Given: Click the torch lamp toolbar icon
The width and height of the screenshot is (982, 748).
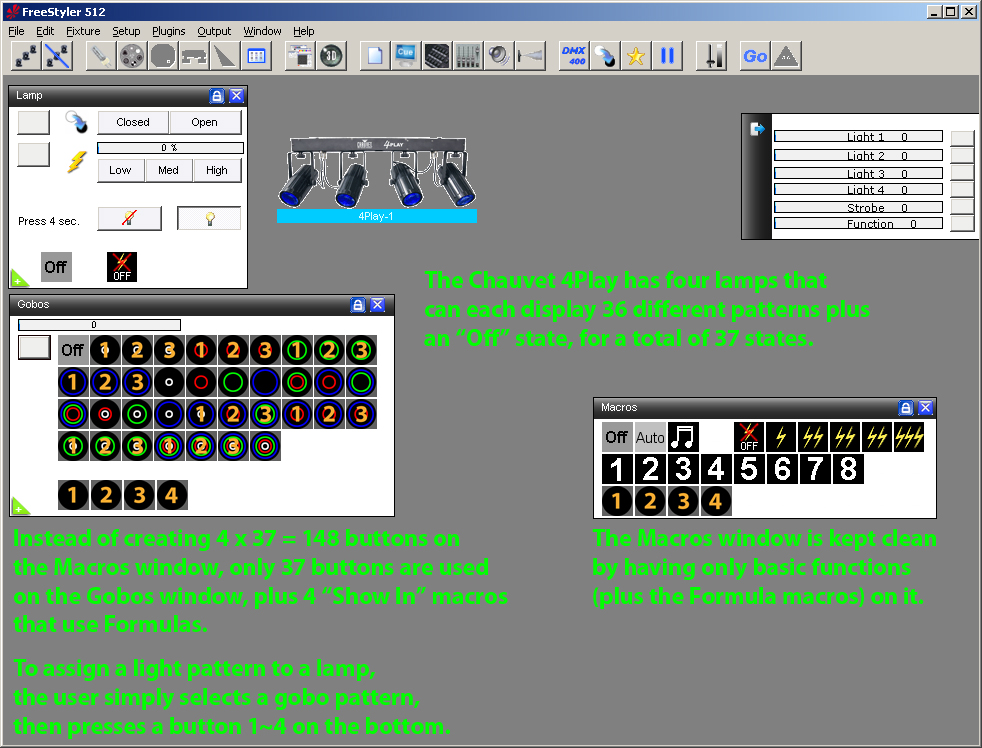Looking at the screenshot, I should tap(100, 56).
